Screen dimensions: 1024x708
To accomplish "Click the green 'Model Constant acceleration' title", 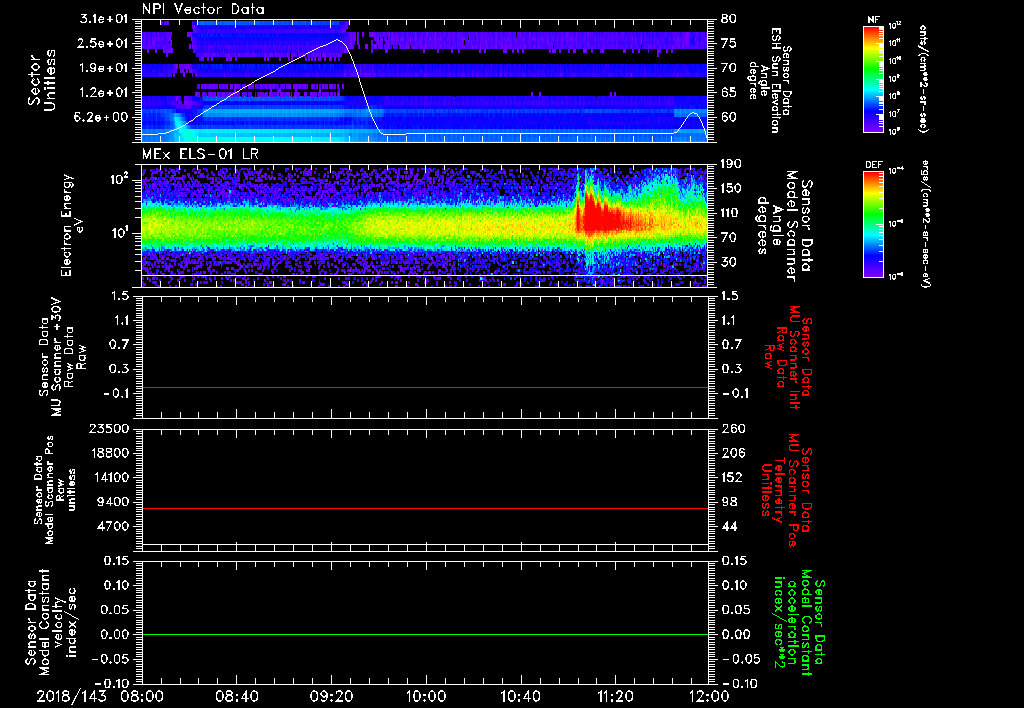I will pyautogui.click(x=799, y=624).
